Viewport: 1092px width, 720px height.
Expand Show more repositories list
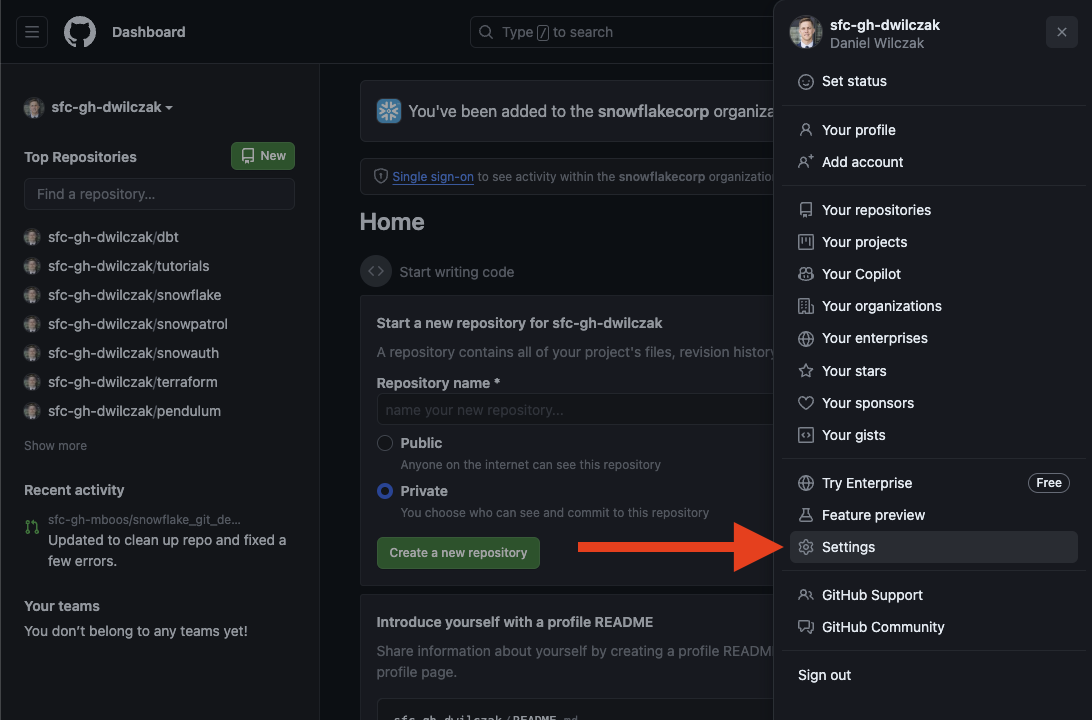56,446
